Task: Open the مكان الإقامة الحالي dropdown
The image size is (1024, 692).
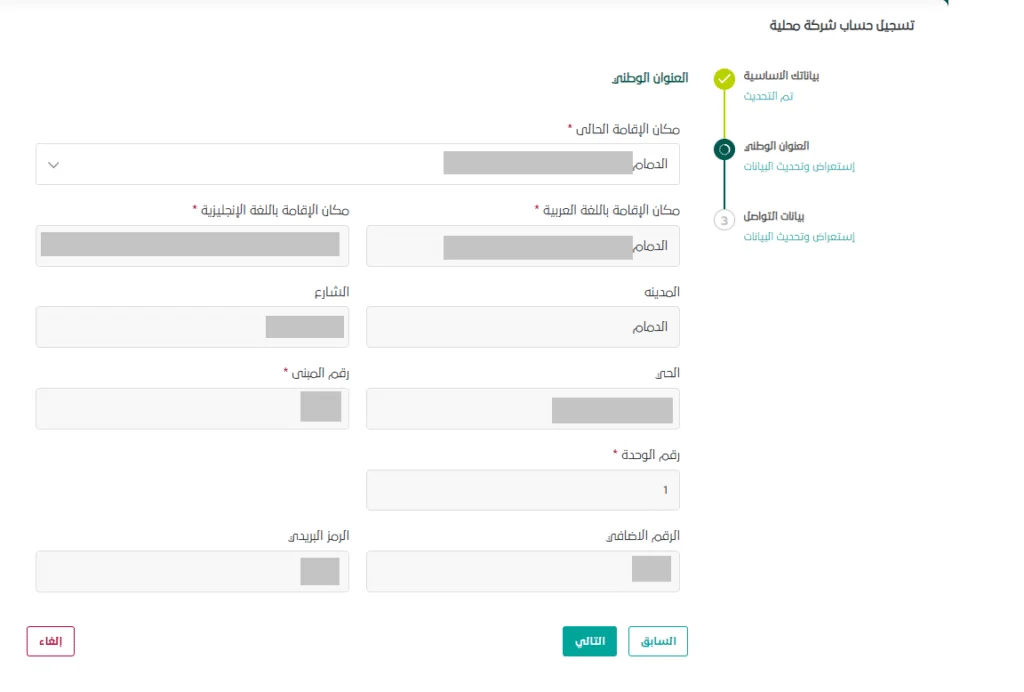Action: click(355, 163)
